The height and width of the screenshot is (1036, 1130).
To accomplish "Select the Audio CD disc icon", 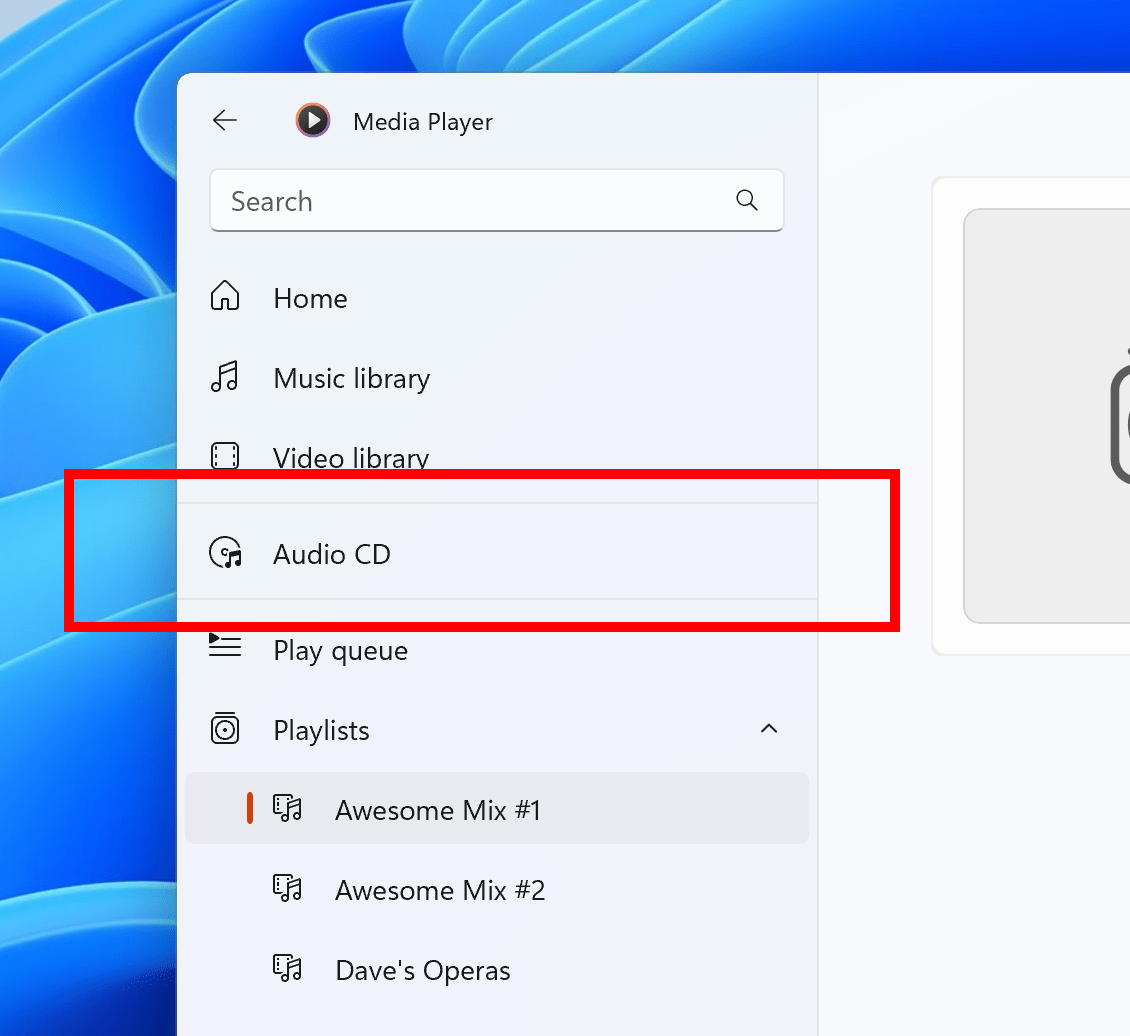I will click(x=225, y=552).
